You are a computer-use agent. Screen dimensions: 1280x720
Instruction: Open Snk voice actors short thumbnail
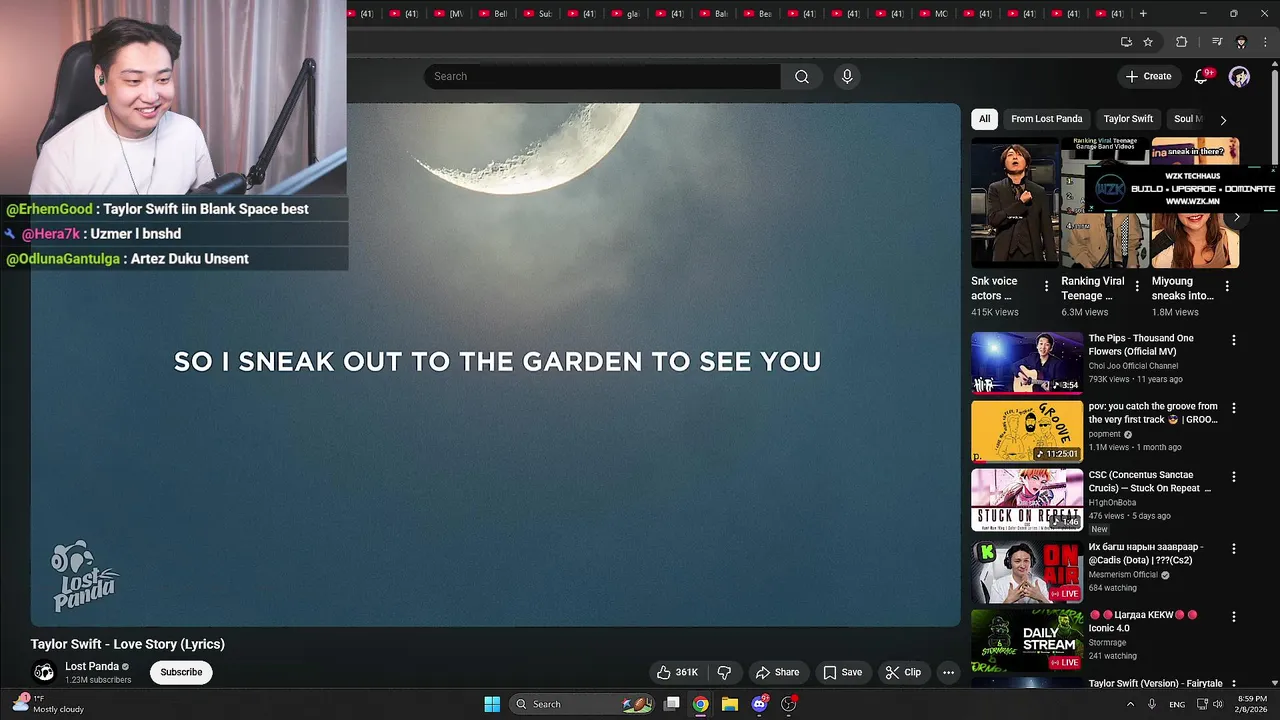click(x=1015, y=203)
